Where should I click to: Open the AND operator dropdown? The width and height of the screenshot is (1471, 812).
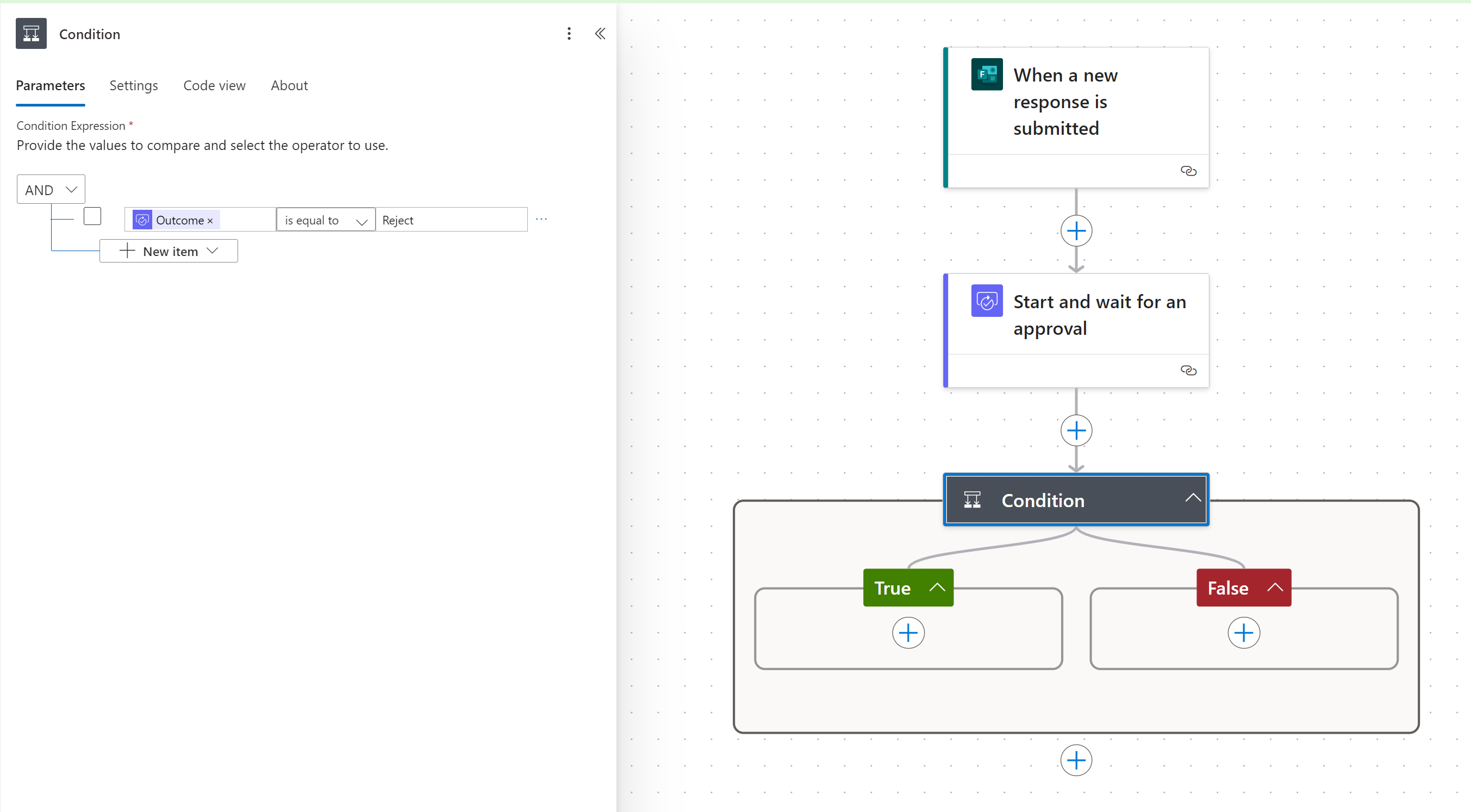[x=51, y=190]
